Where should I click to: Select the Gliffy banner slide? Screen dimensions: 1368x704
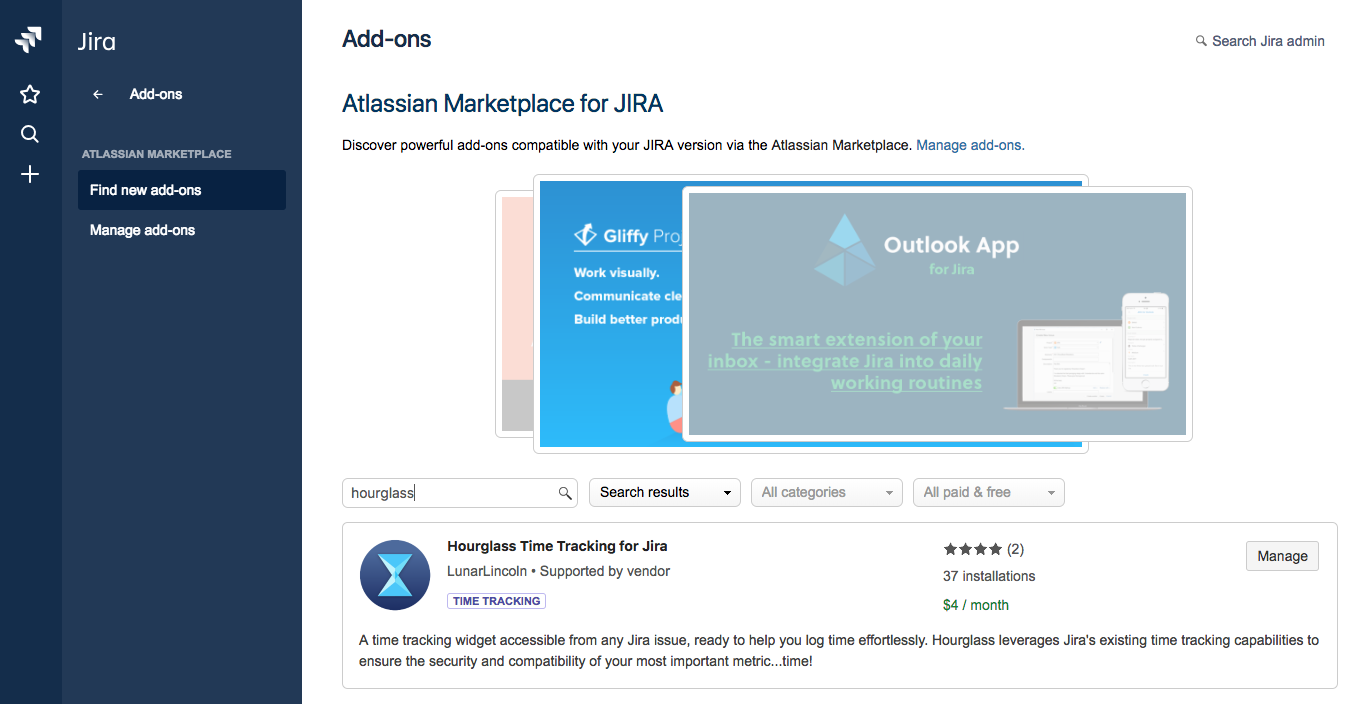[610, 312]
